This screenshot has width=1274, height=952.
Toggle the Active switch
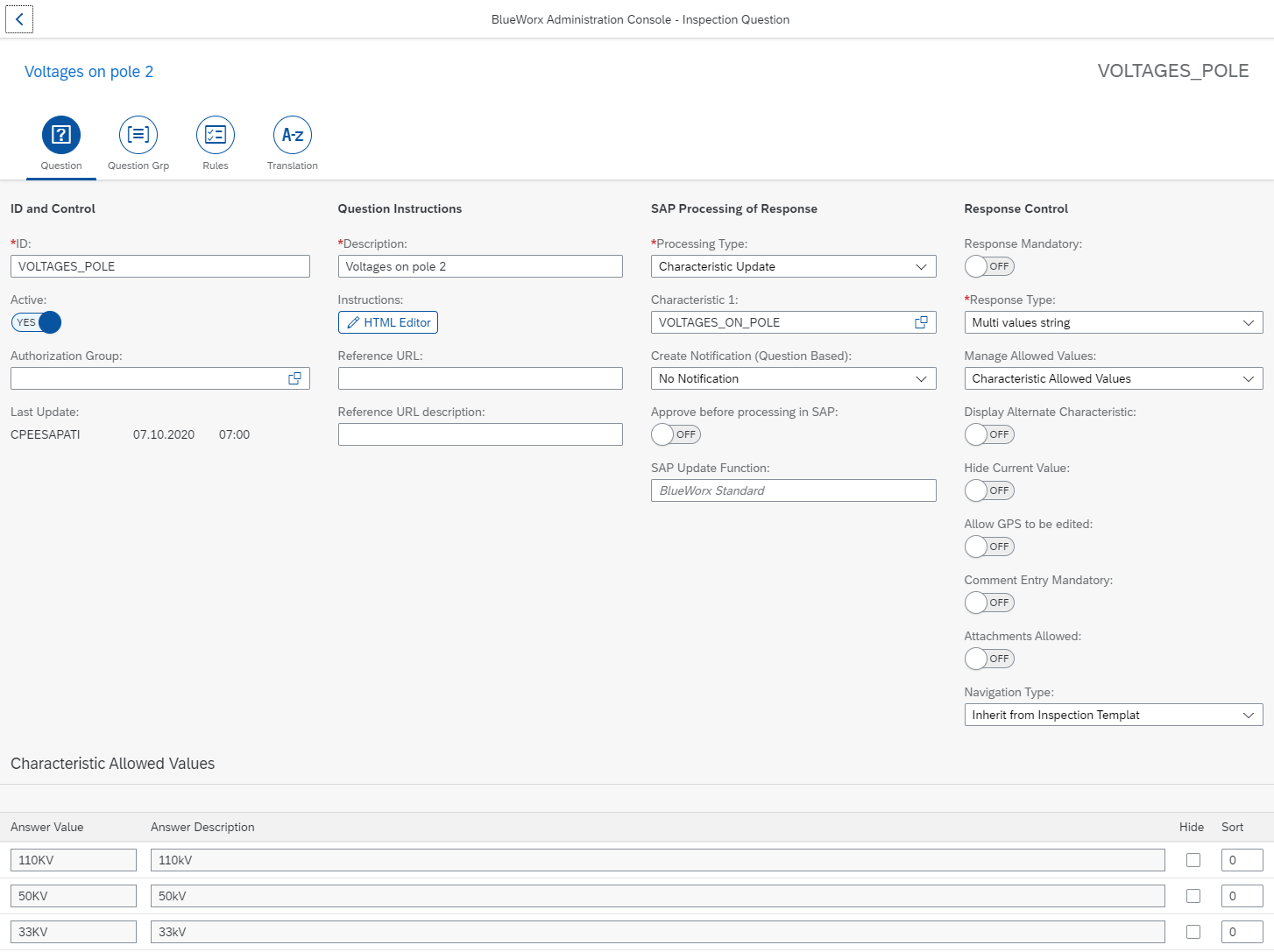[x=36, y=322]
